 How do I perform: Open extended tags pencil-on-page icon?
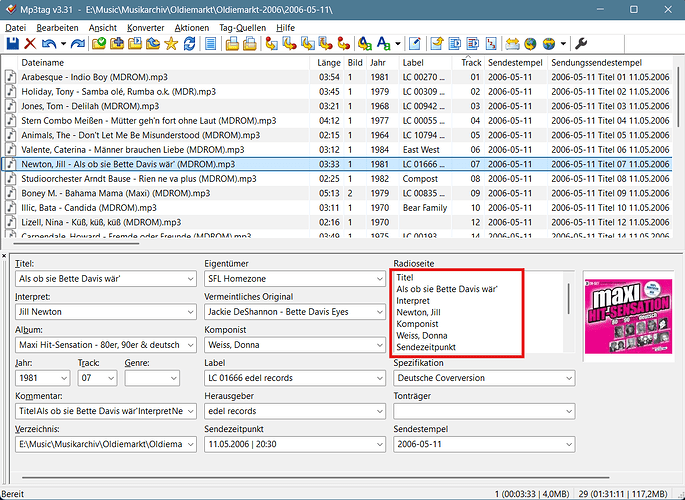(x=415, y=44)
